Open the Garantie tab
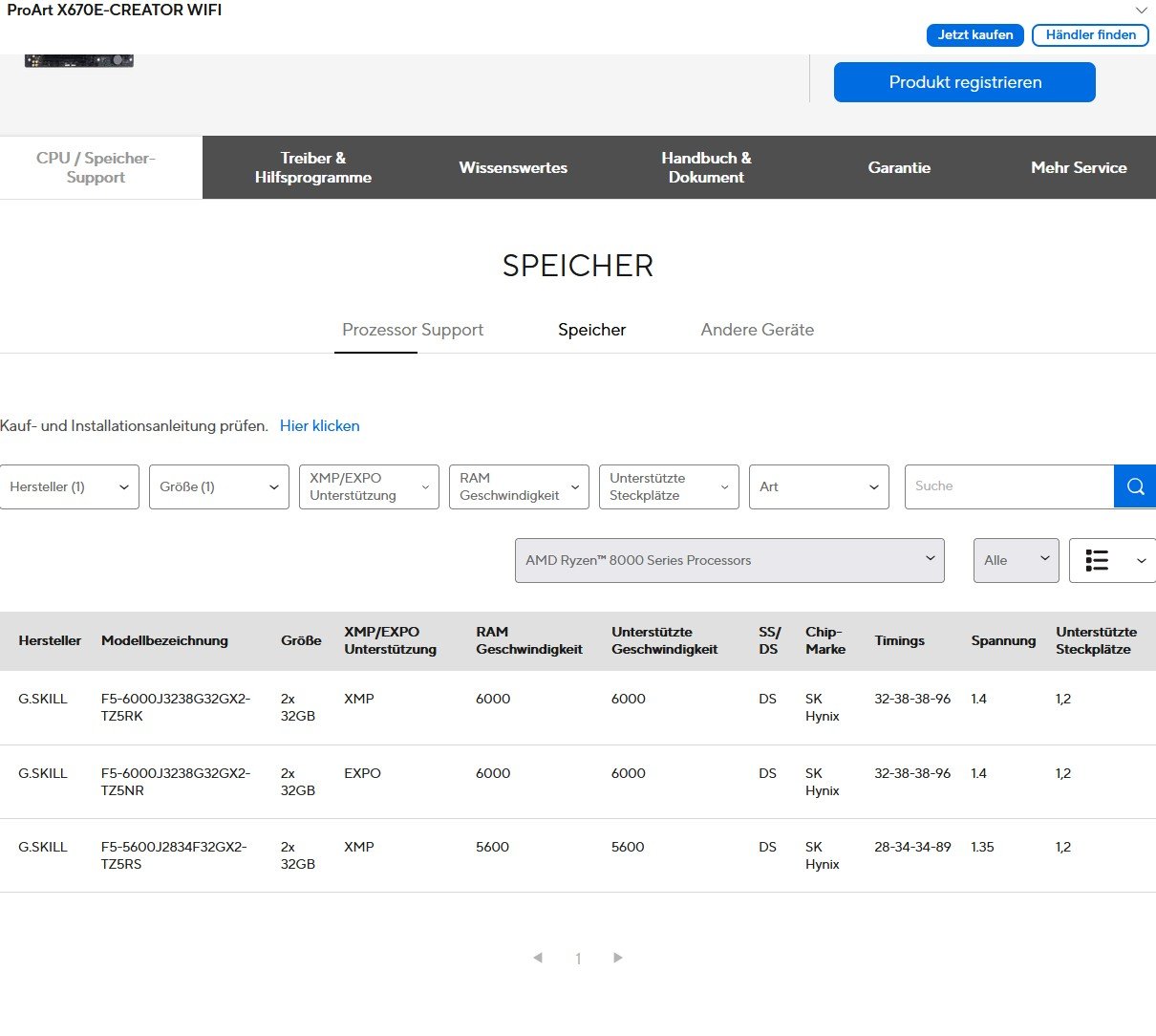1156x1036 pixels. pos(899,167)
